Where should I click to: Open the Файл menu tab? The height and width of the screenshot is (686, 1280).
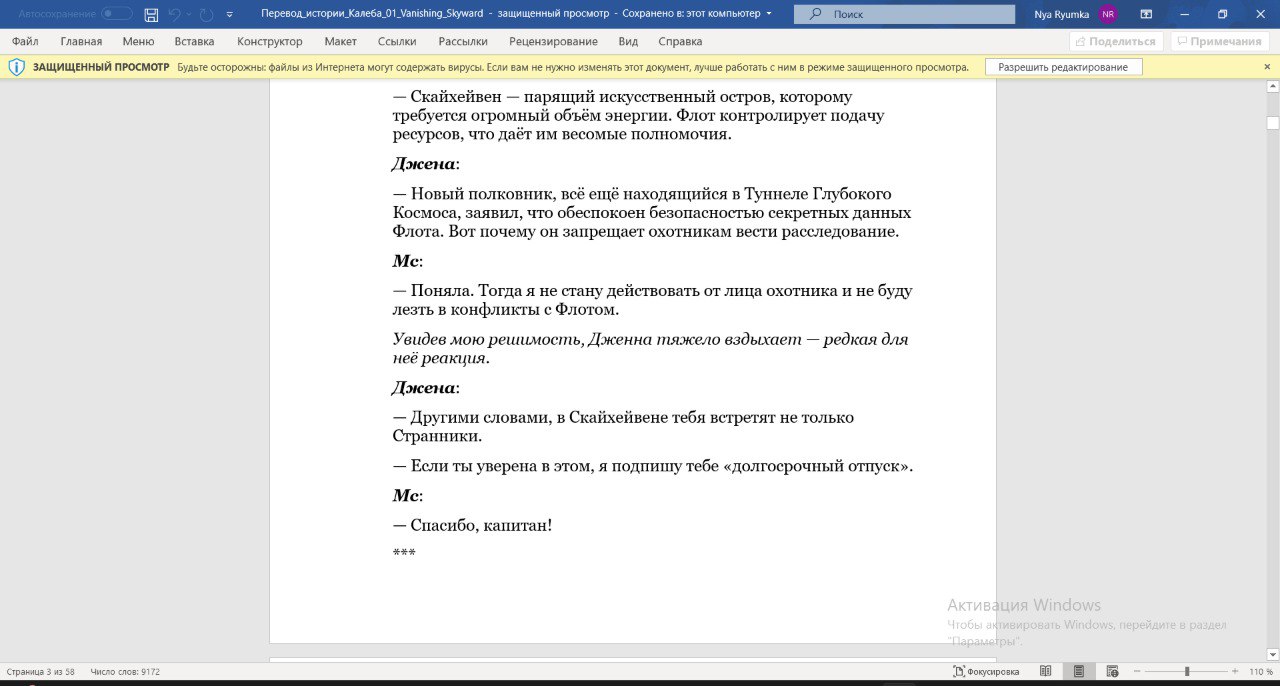coord(25,41)
